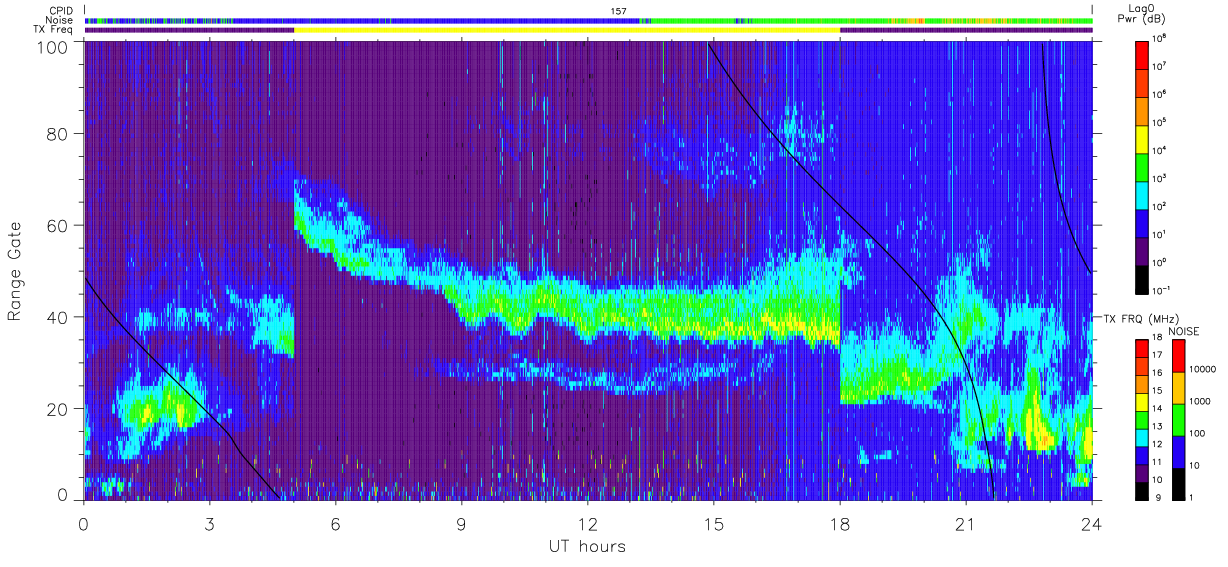Click the TX Freq row label at top left
The image size is (1228, 567).
click(53, 30)
